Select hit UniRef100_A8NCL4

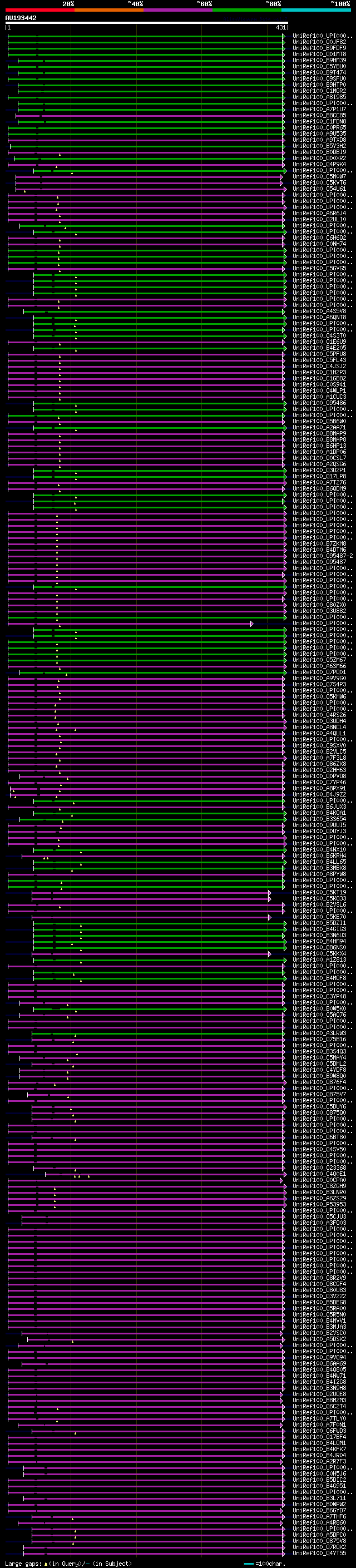[x=319, y=728]
